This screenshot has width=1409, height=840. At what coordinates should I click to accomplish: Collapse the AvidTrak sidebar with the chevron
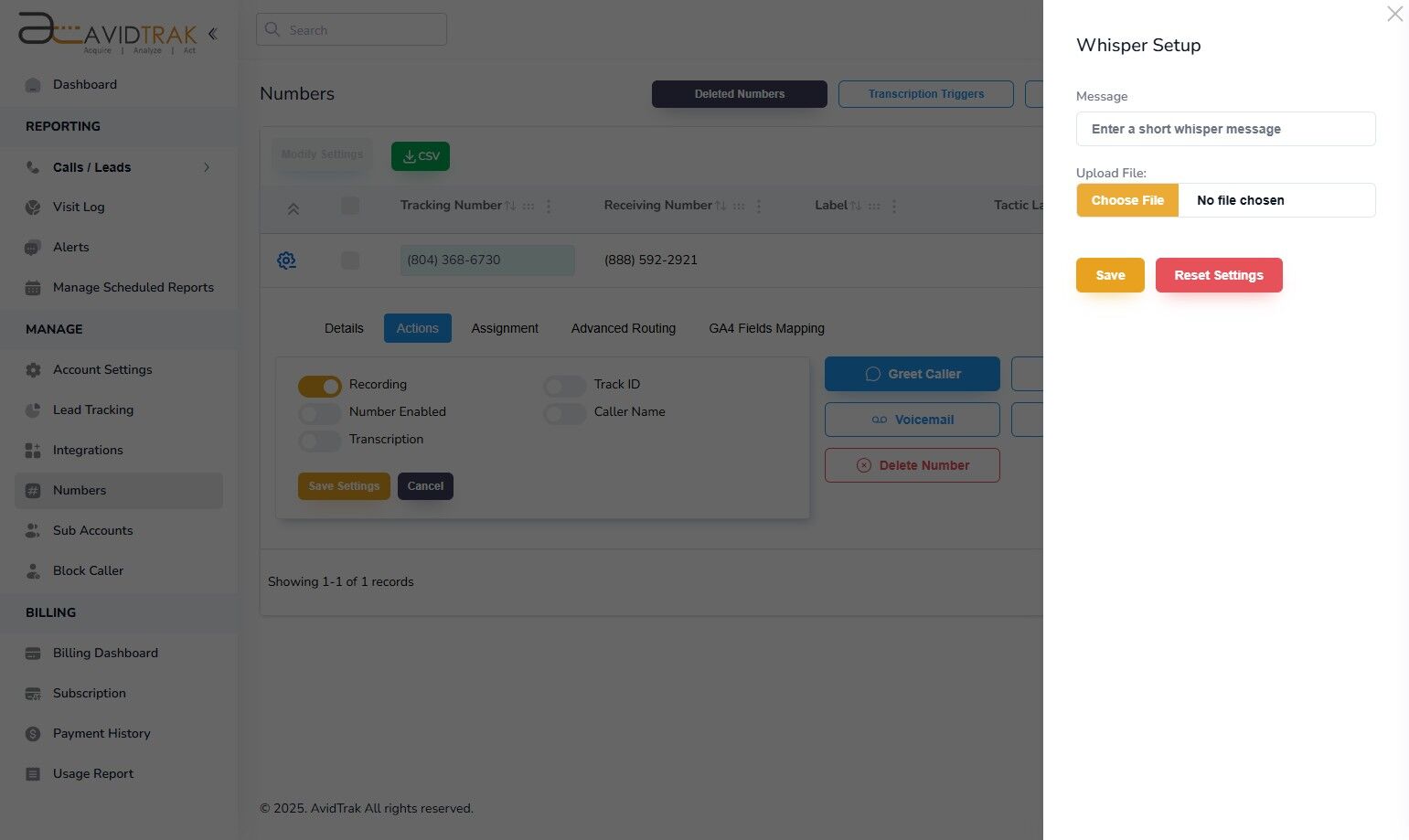[x=212, y=33]
